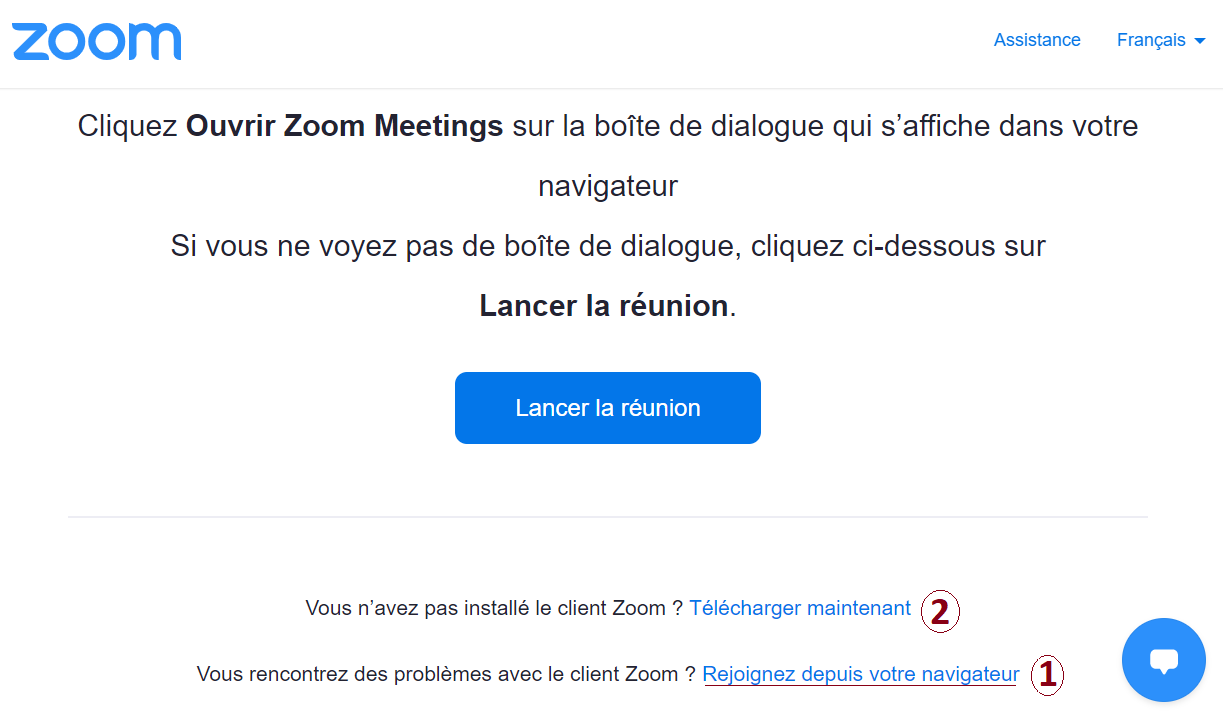
Task: Click the Zoom logo
Action: pyautogui.click(x=97, y=42)
